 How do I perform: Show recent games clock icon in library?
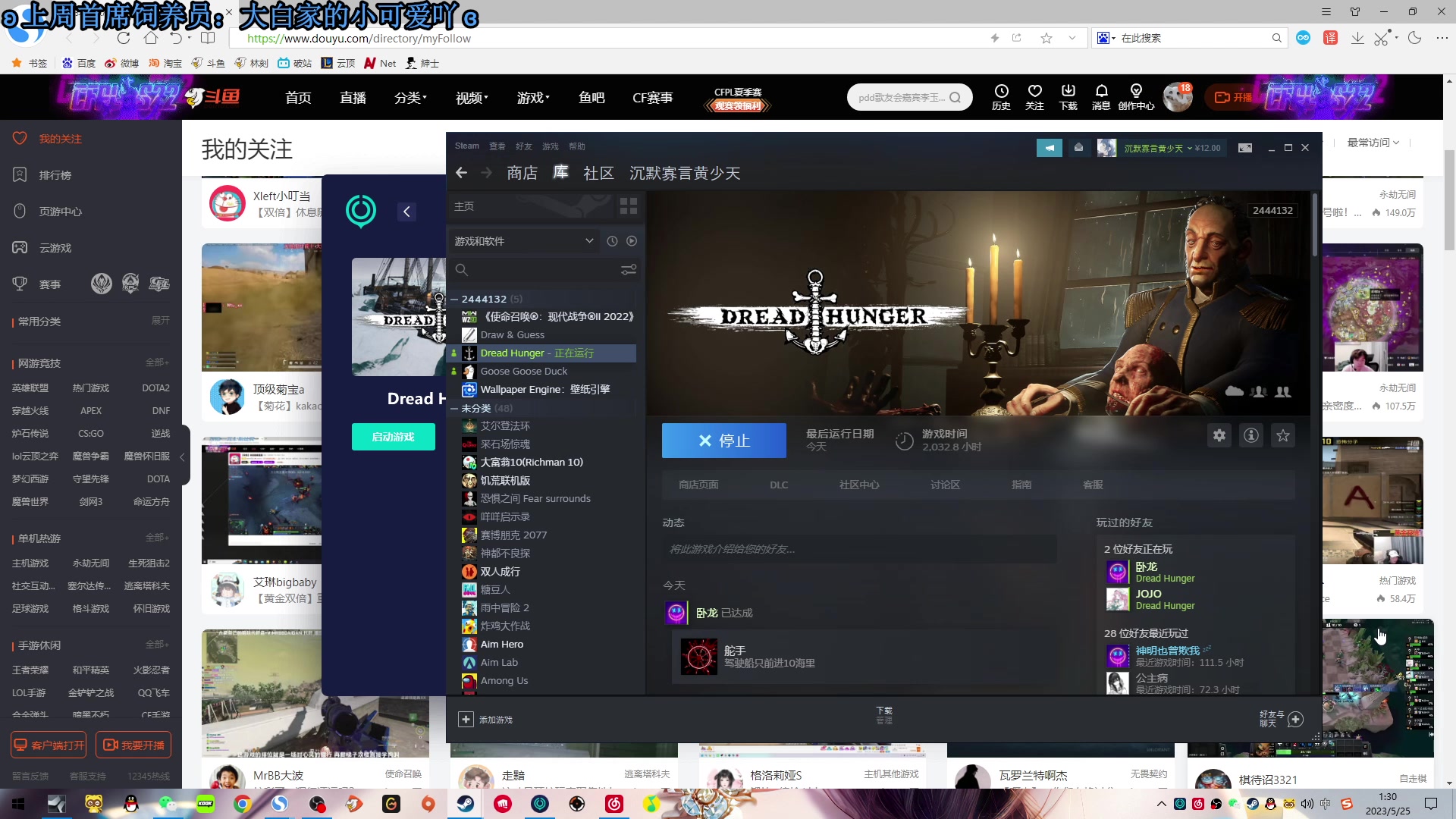pos(612,241)
